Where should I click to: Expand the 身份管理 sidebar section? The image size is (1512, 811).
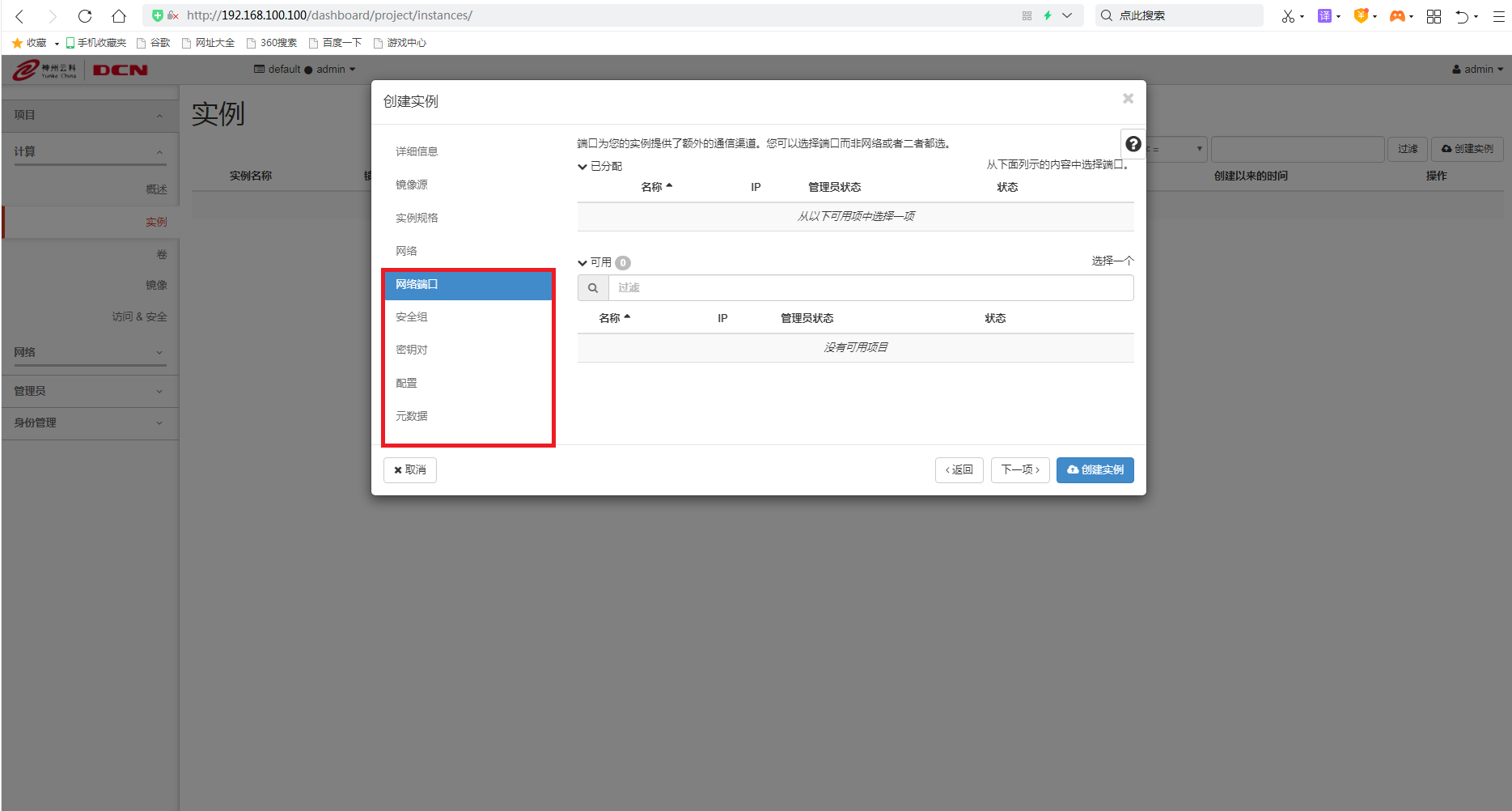click(x=90, y=423)
